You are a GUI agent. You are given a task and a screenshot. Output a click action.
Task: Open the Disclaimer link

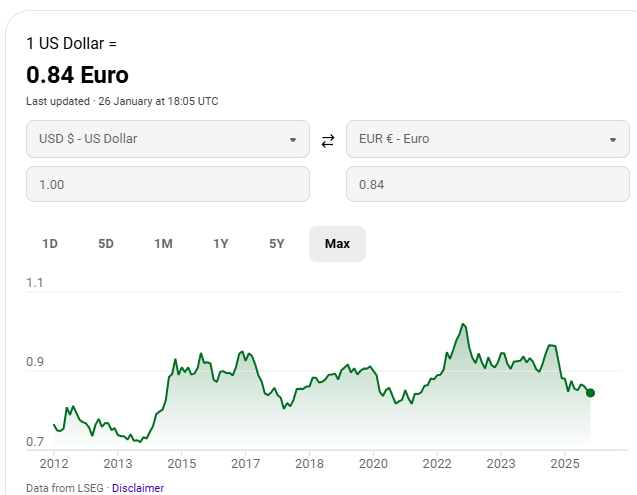[x=137, y=488]
